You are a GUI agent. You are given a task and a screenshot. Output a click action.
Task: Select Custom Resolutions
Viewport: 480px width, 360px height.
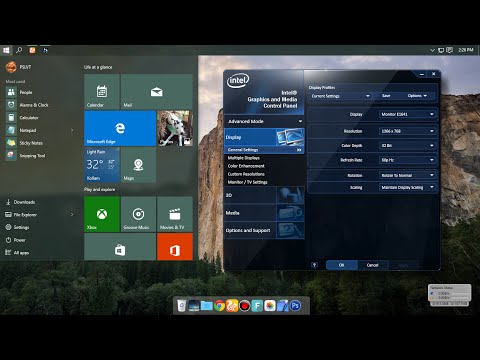[246, 174]
